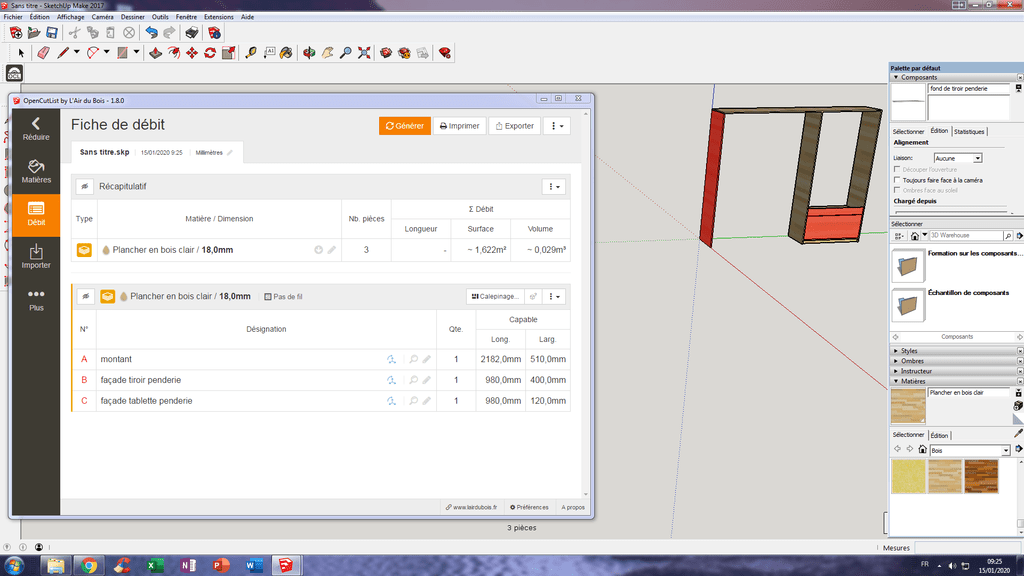Select the Pan hand tool
Viewport: 1024px width, 576px height.
point(327,53)
